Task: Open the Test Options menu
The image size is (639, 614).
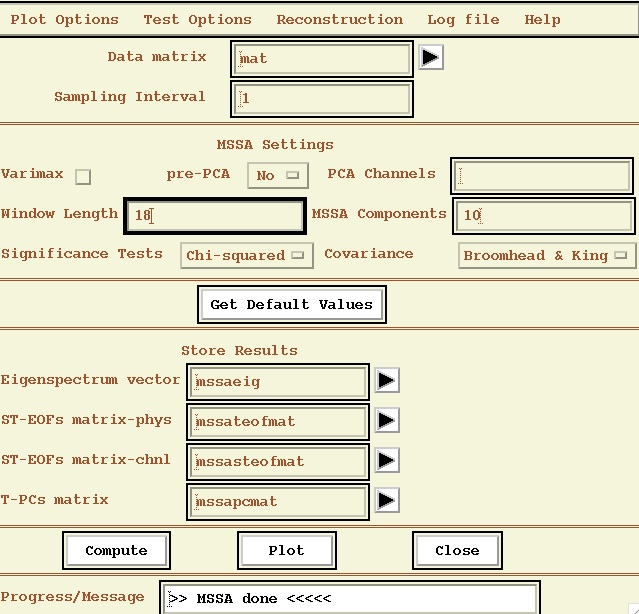Action: (197, 19)
